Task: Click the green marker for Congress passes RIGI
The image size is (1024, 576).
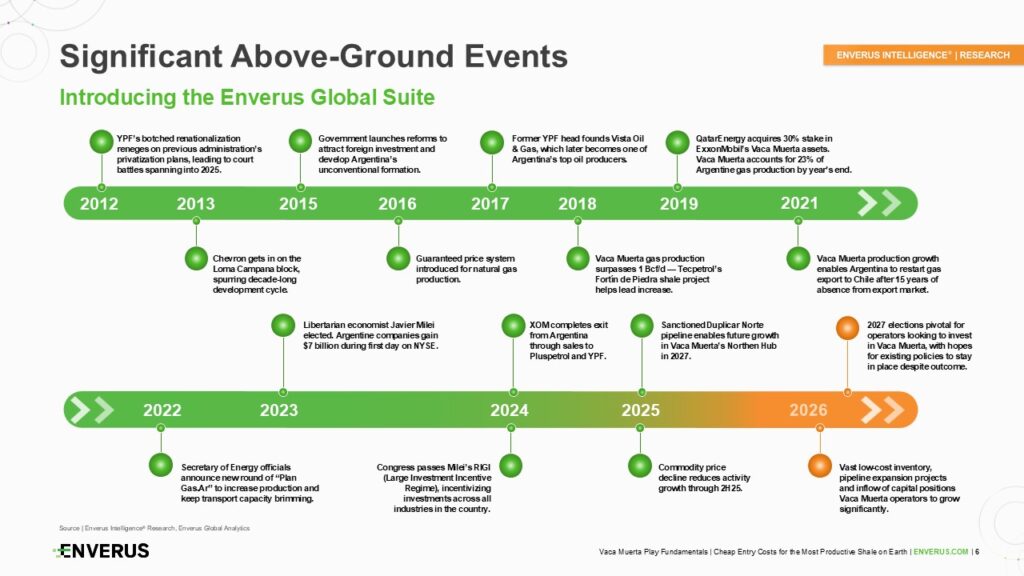Action: [x=511, y=466]
